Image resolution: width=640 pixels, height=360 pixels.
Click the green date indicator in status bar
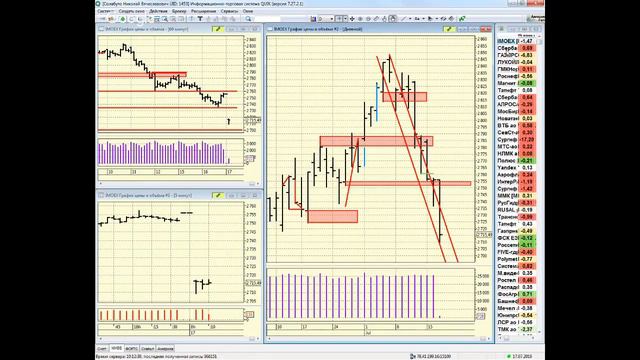pyautogui.click(x=509, y=356)
